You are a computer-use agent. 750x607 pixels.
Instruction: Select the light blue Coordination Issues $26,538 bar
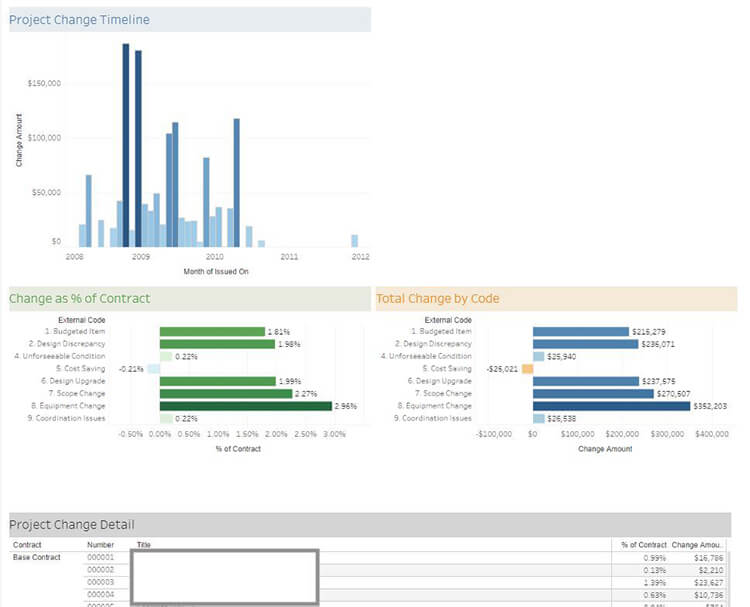coord(539,419)
